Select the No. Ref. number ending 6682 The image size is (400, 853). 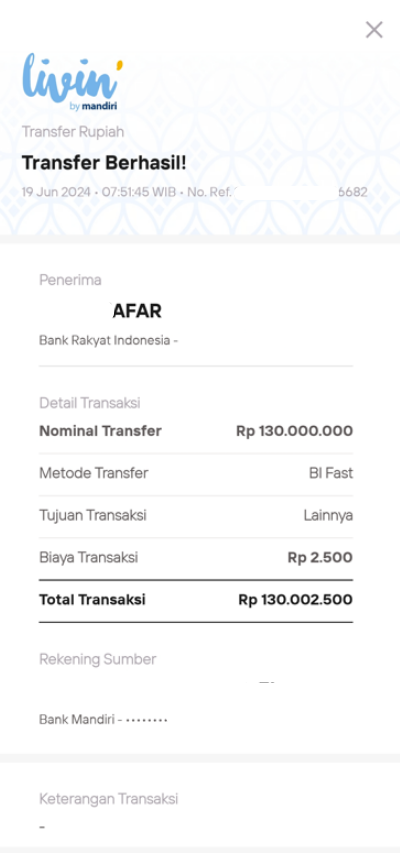pyautogui.click(x=278, y=192)
